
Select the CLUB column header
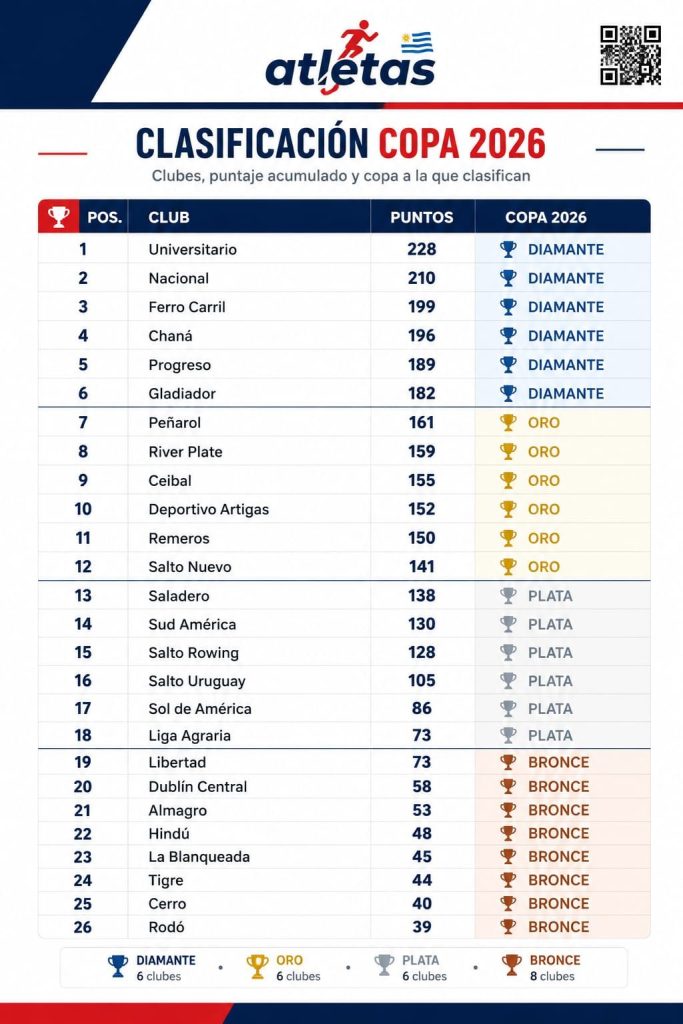click(x=169, y=217)
